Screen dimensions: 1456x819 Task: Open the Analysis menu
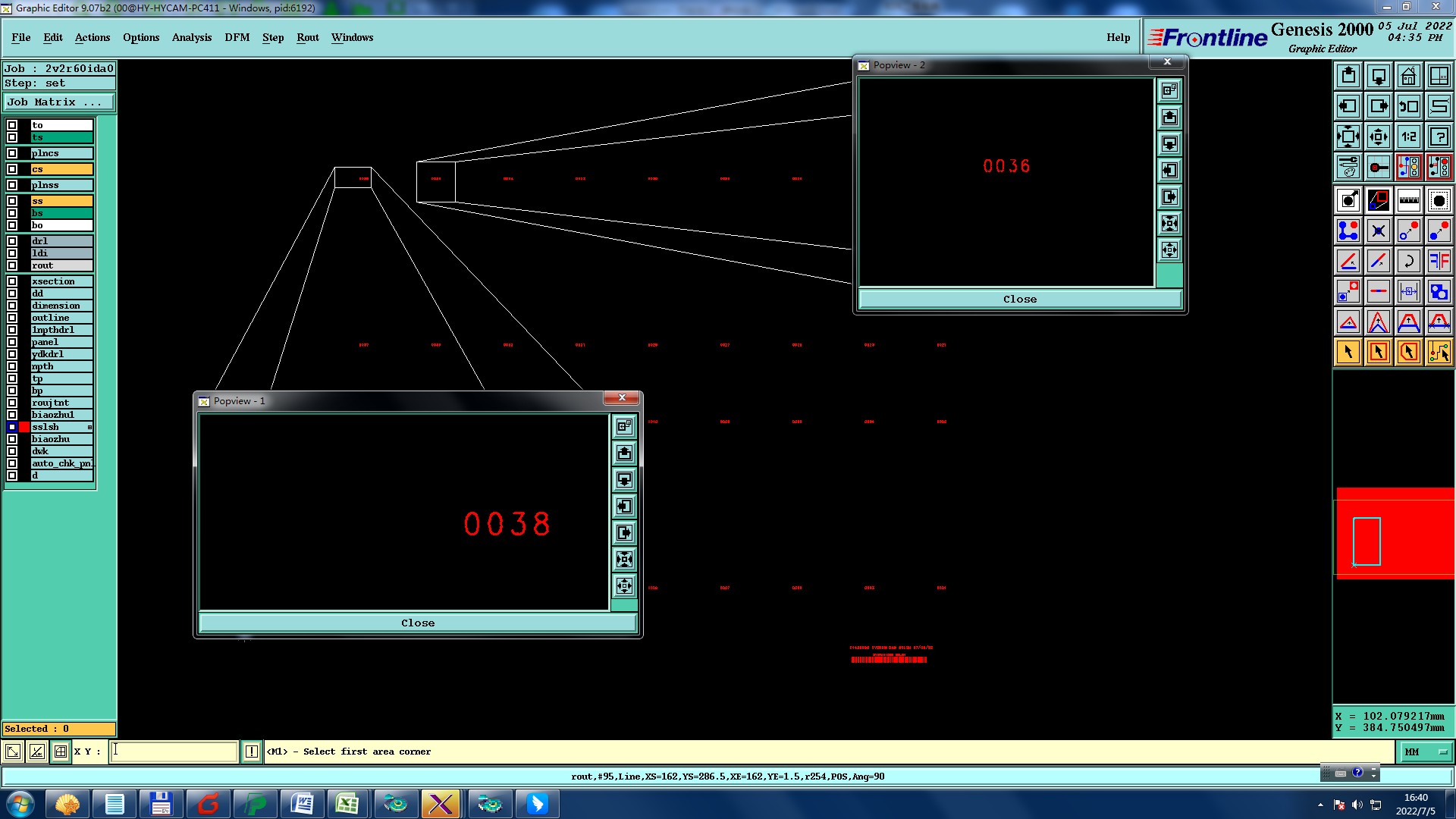point(191,37)
